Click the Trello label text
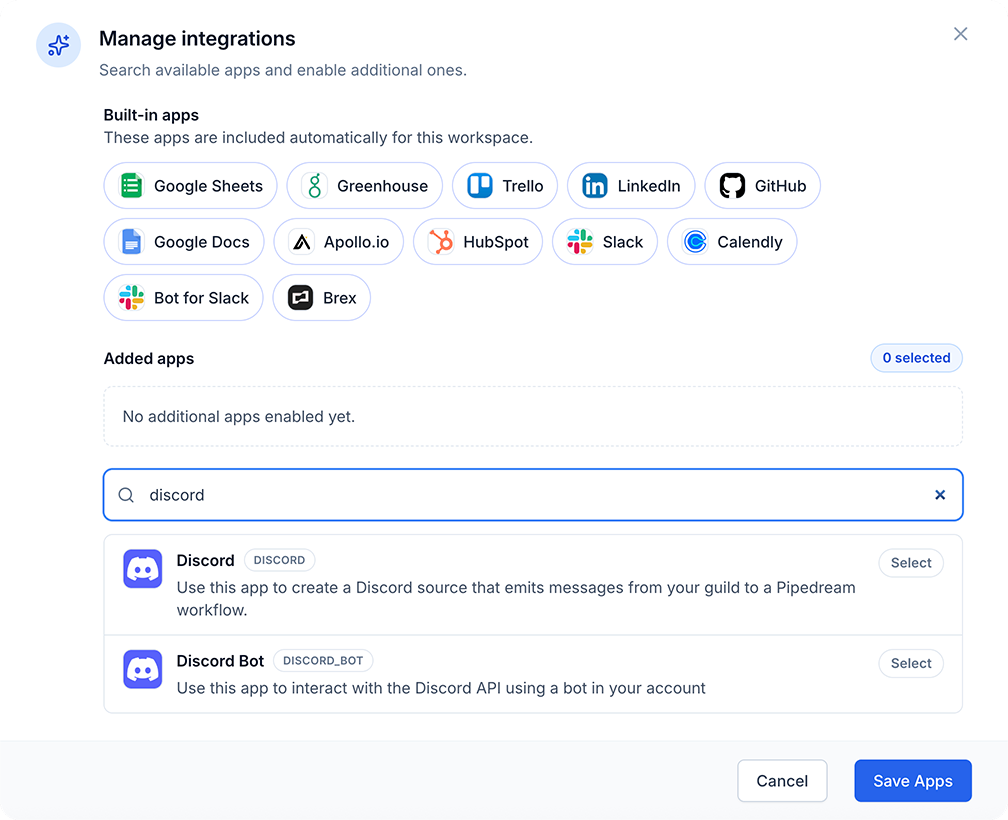 [523, 186]
